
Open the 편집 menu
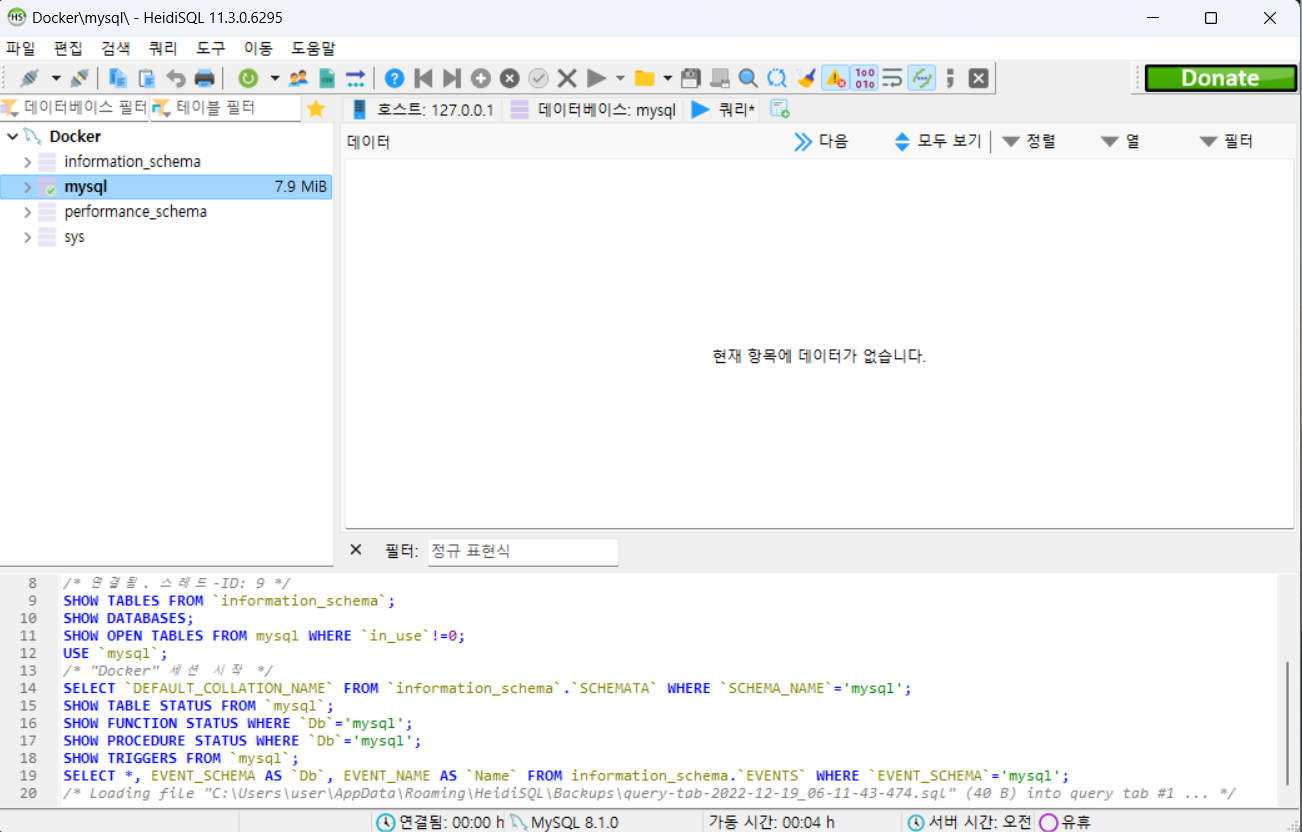69,48
